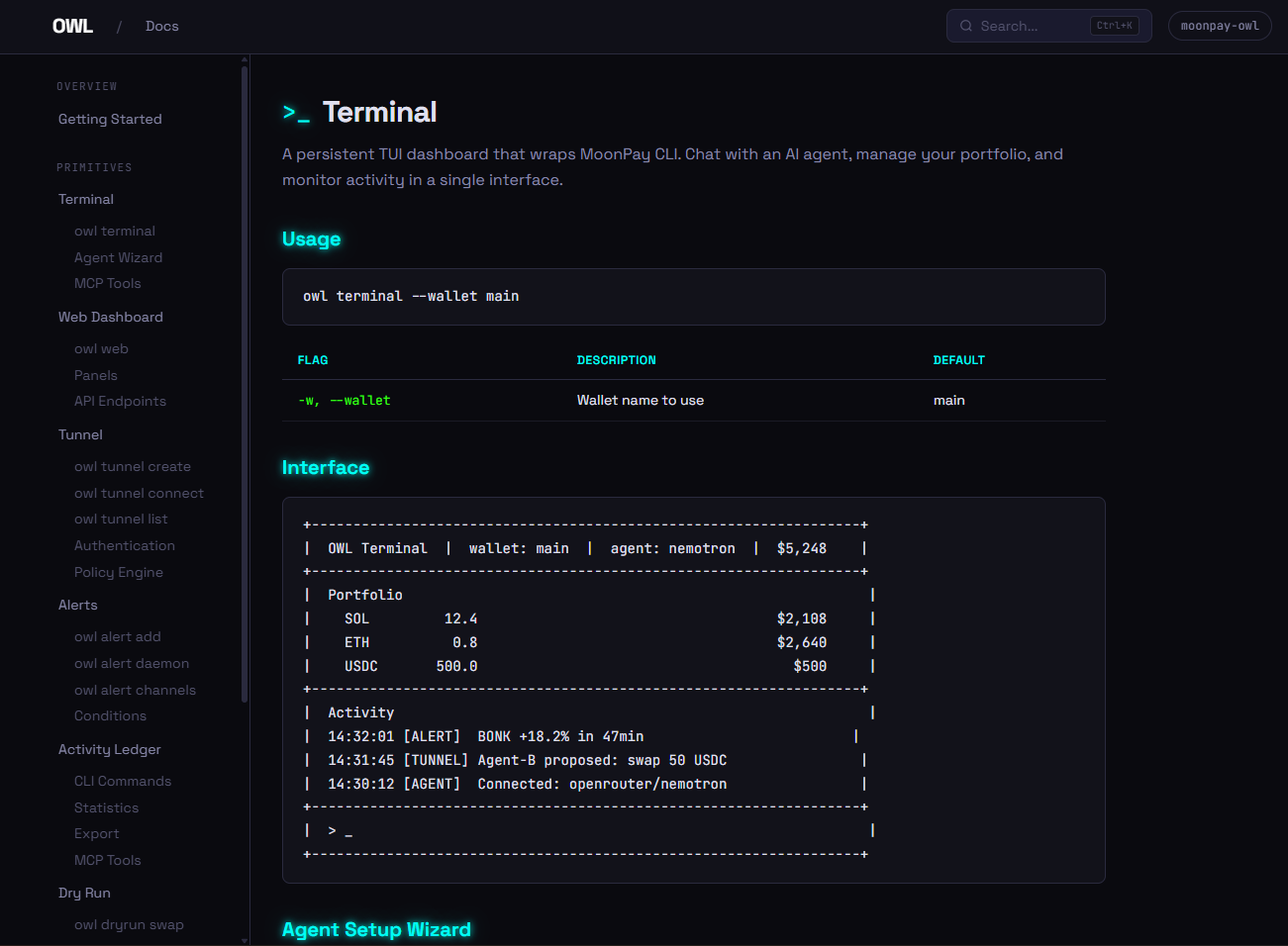Click the owl terminal --wallet main code
The image size is (1288, 946).
click(x=411, y=296)
